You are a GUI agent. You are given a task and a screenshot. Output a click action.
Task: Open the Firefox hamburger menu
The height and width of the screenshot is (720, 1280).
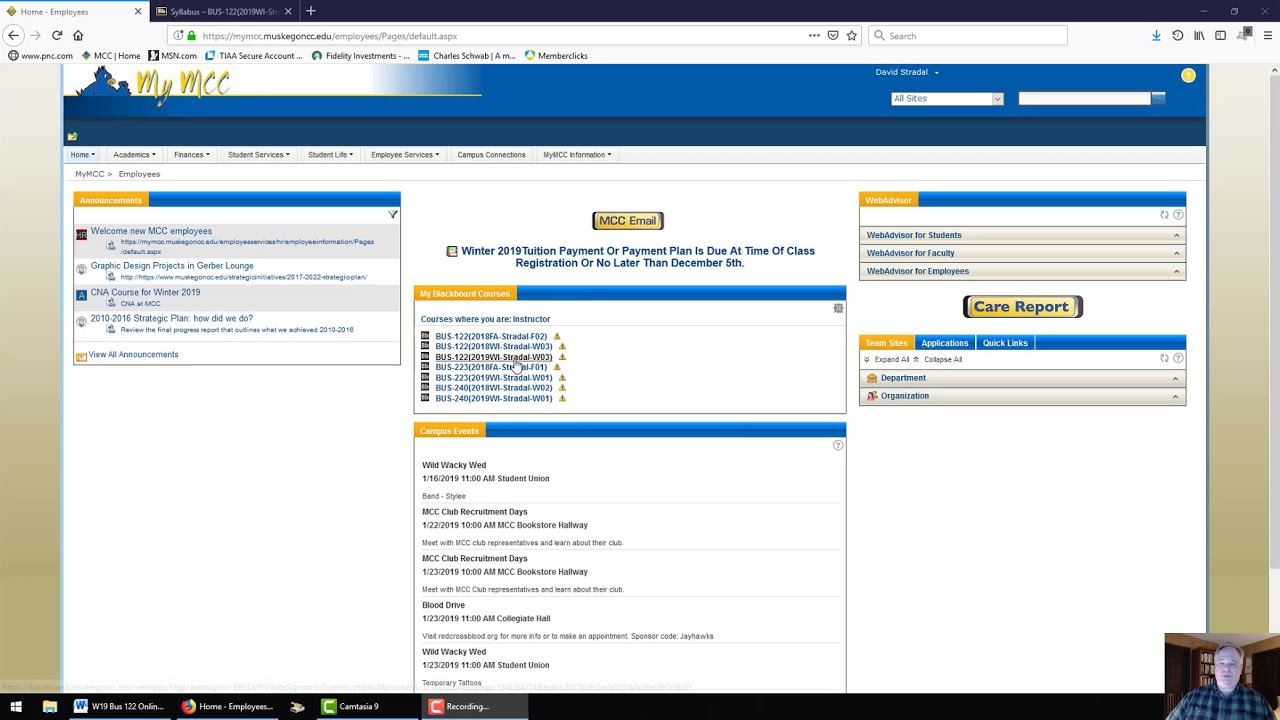1268,35
